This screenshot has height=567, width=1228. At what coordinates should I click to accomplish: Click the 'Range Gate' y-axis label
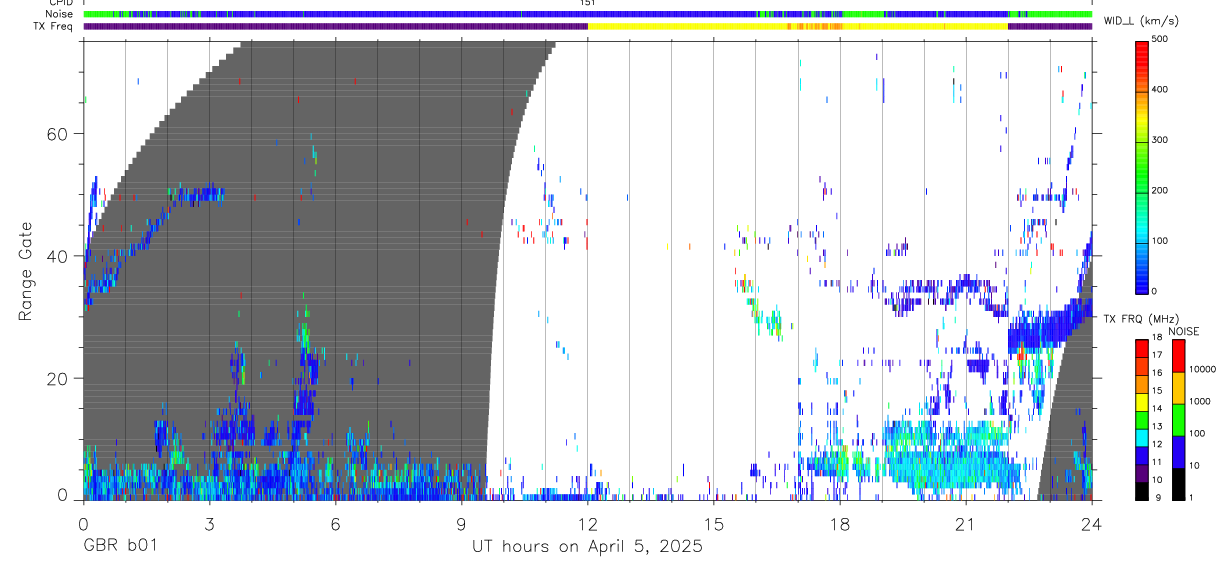(27, 272)
